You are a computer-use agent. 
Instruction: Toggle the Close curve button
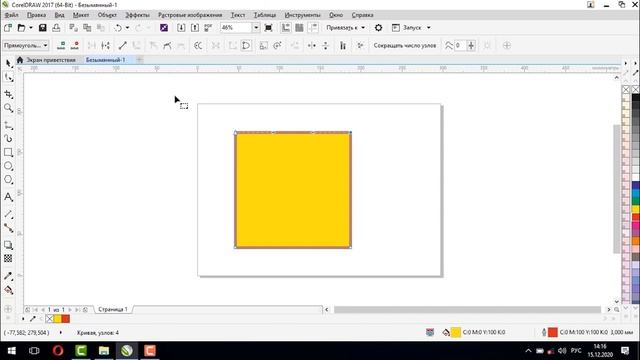tap(246, 46)
